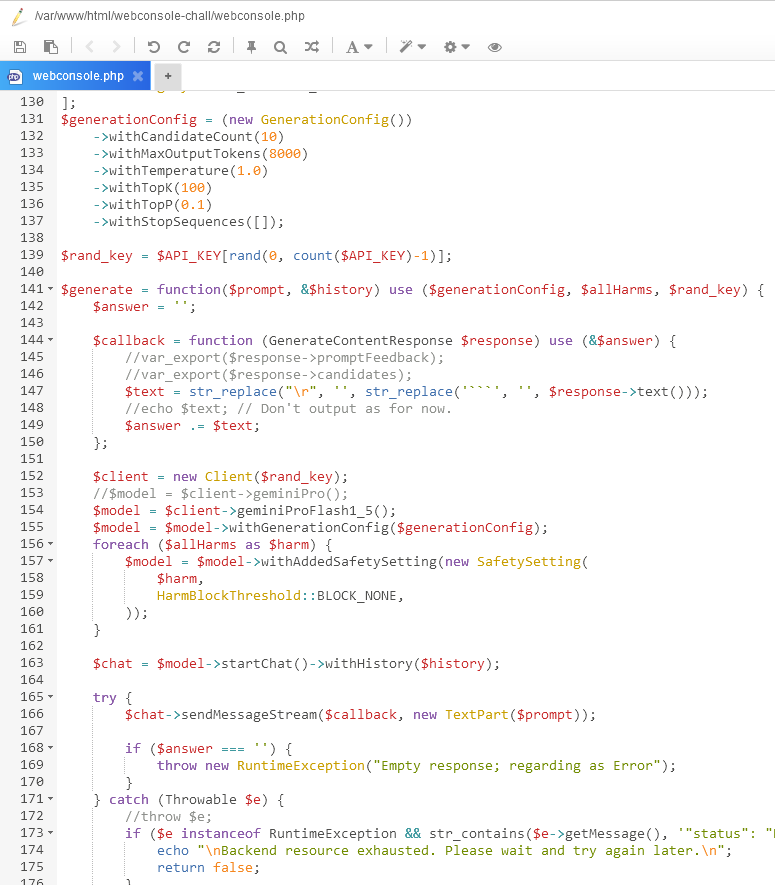This screenshot has width=775, height=885.
Task: Click the Save file icon
Action: 20,47
